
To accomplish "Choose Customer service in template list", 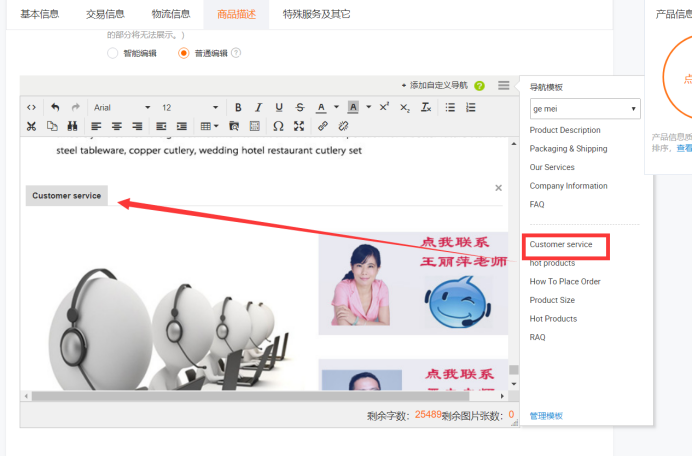I will 561,244.
